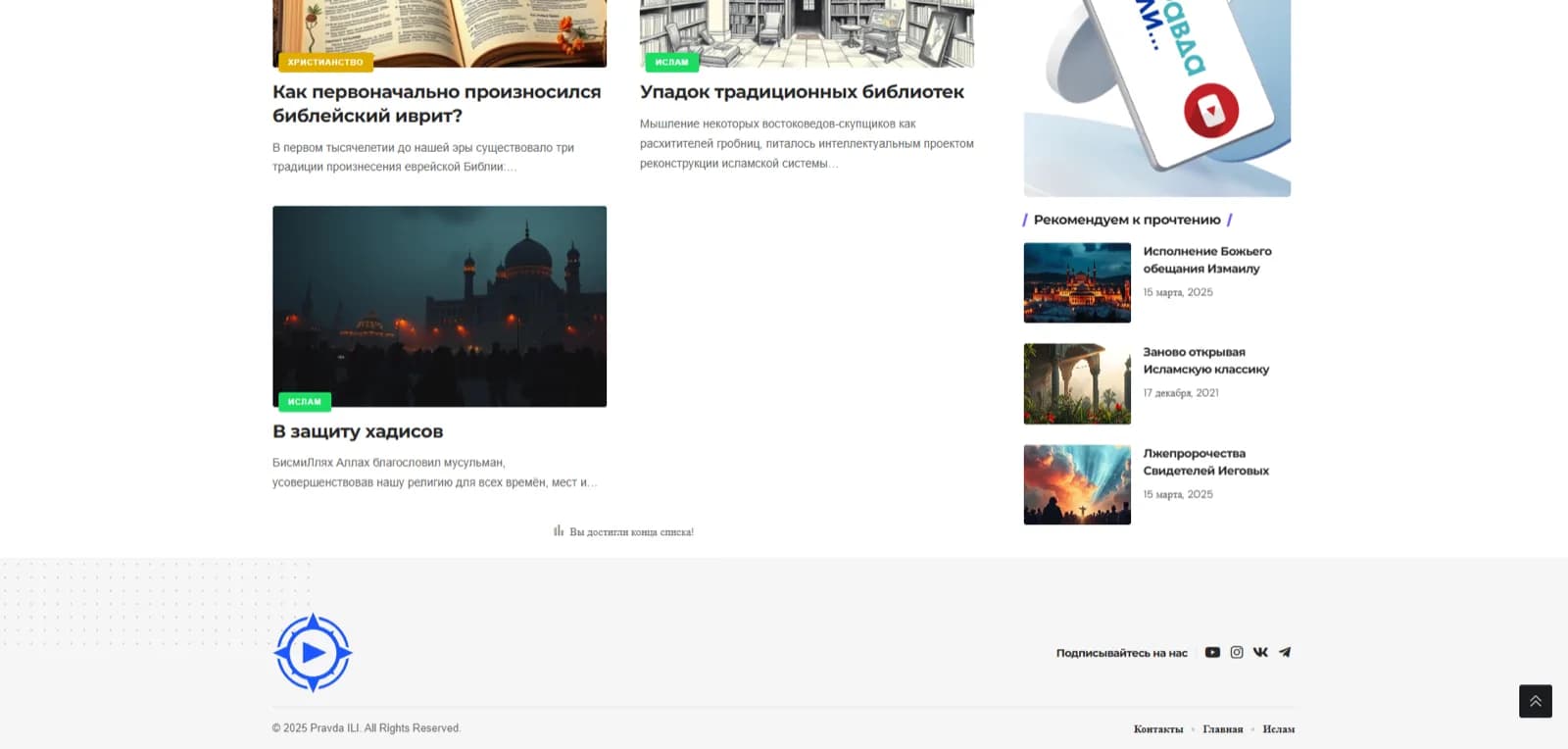Viewport: 1568px width, 749px height.
Task: Open the Instagram social icon in the footer
Action: coord(1237,652)
